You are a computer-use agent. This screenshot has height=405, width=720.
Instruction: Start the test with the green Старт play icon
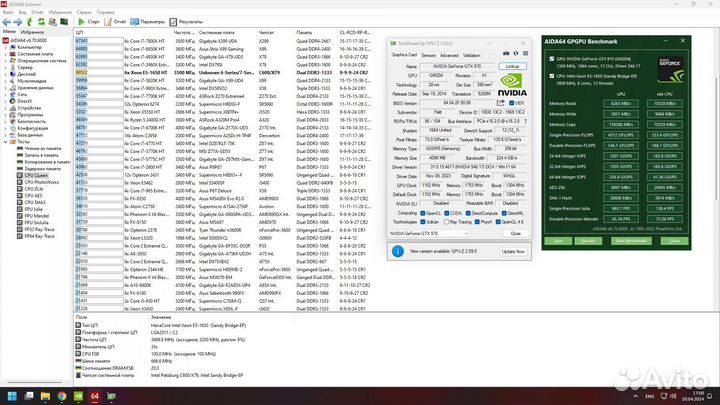point(82,22)
